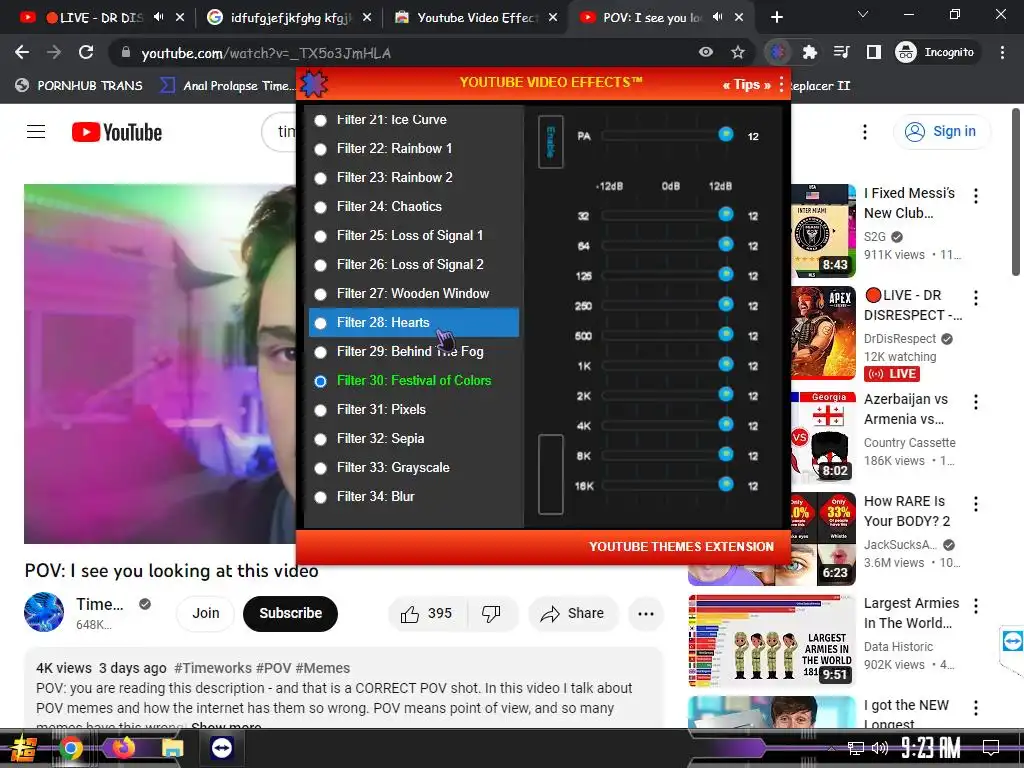The width and height of the screenshot is (1024, 768).
Task: Open the YouTube Video Effects extension icon
Action: (778, 52)
